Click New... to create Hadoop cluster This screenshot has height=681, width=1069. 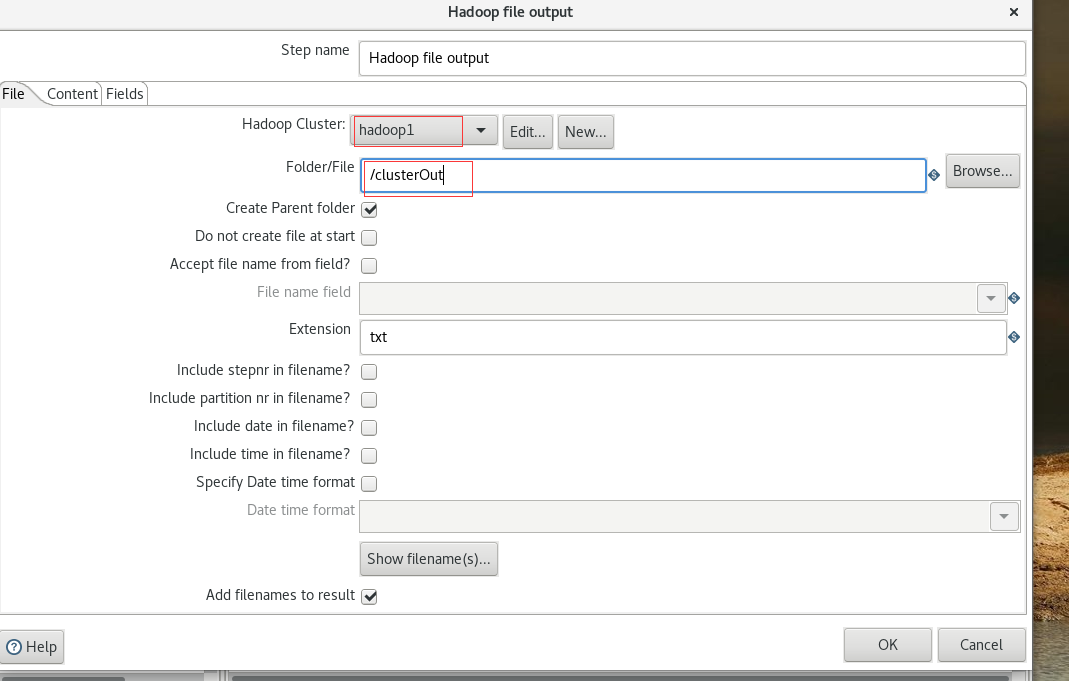point(586,132)
